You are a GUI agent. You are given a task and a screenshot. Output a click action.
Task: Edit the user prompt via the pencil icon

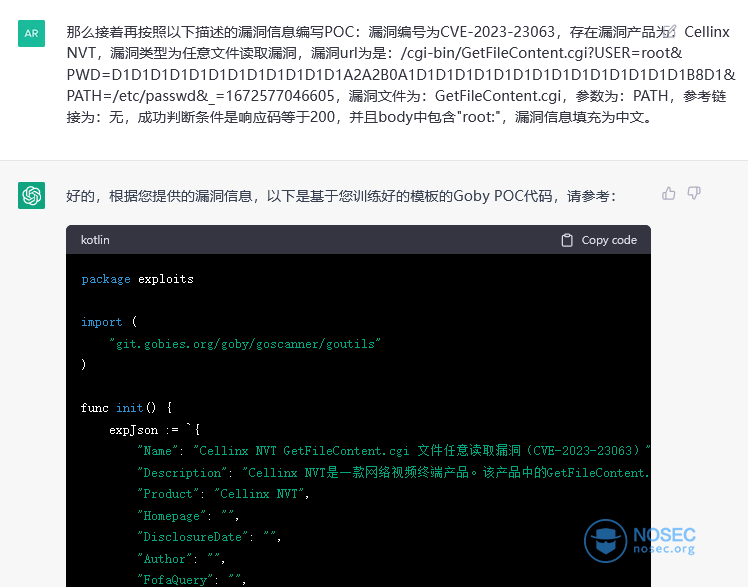pos(670,31)
